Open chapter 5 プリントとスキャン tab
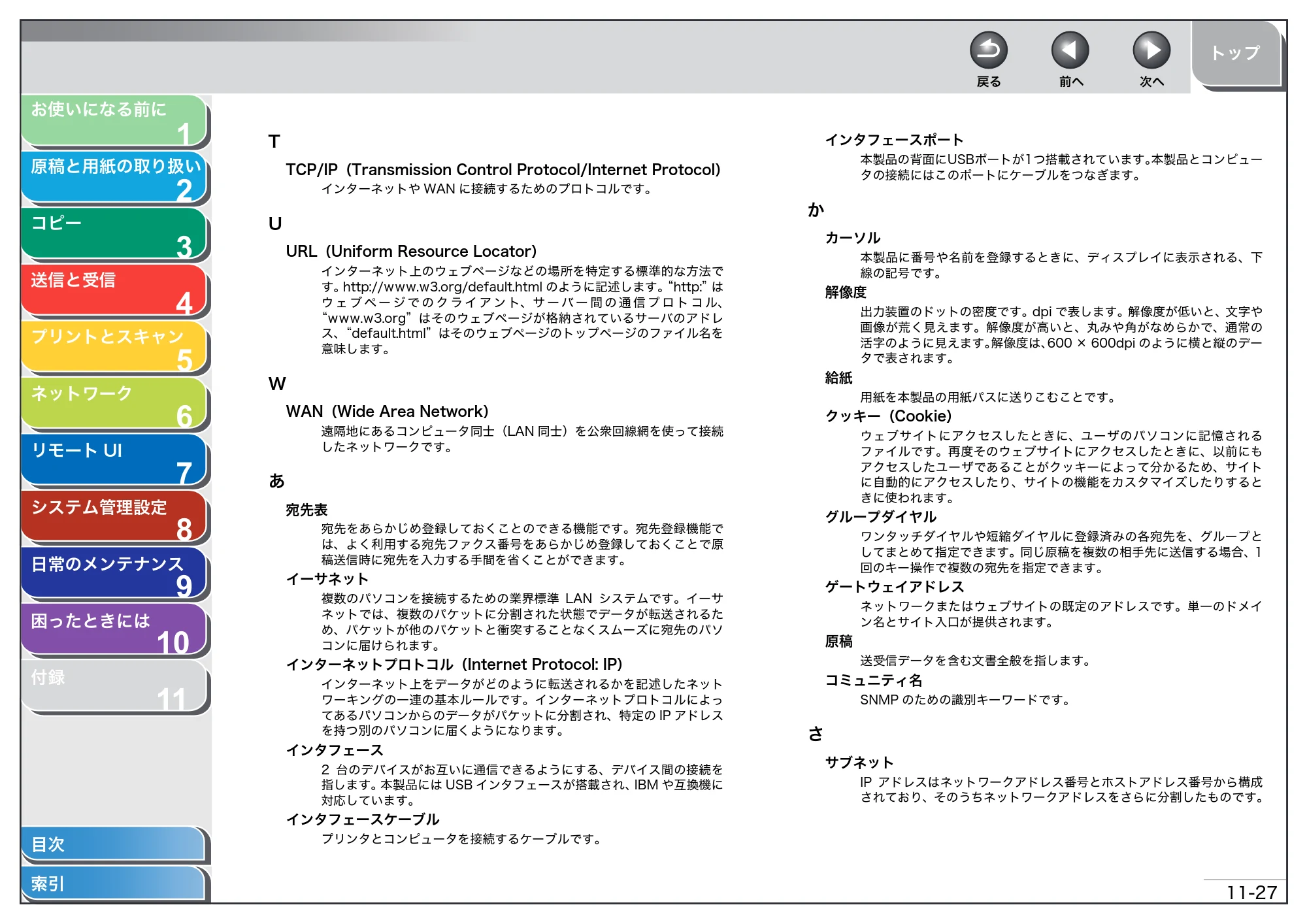This screenshot has height=924, width=1307. pos(114,348)
